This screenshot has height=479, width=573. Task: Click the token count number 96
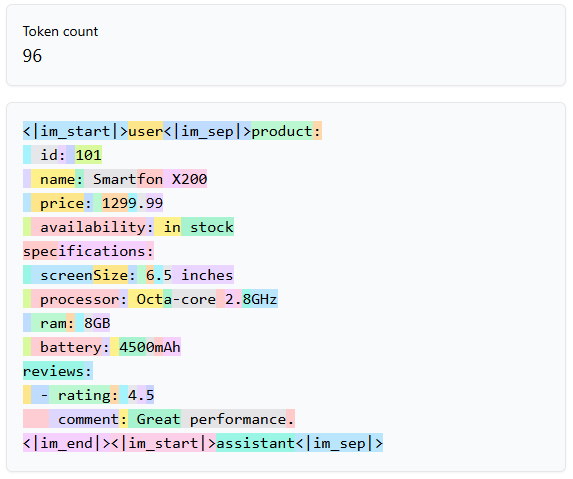point(32,56)
